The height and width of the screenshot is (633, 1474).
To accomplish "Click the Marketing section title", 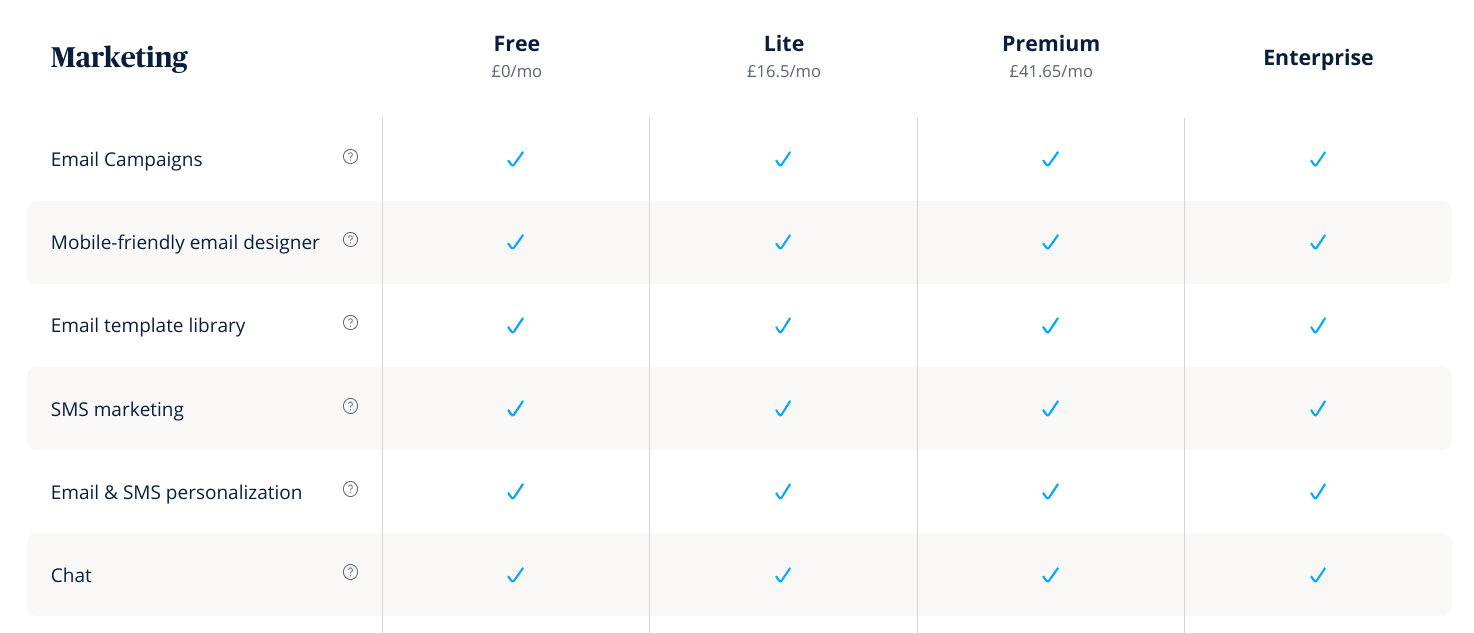I will [119, 58].
